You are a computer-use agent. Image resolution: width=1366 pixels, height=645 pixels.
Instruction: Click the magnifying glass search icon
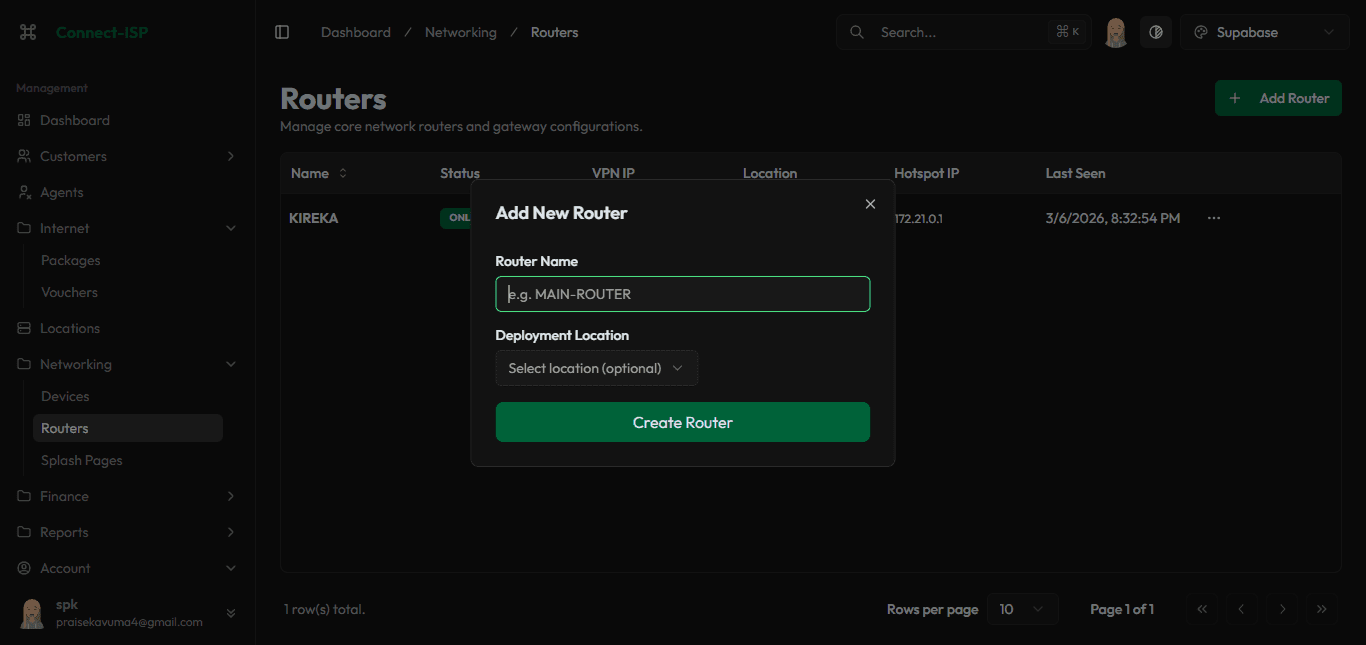point(856,32)
